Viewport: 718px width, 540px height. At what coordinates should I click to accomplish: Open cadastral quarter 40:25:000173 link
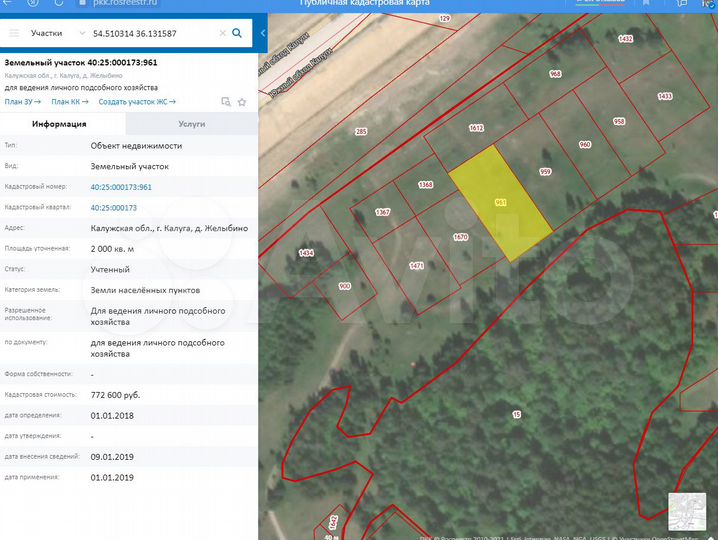coord(113,207)
